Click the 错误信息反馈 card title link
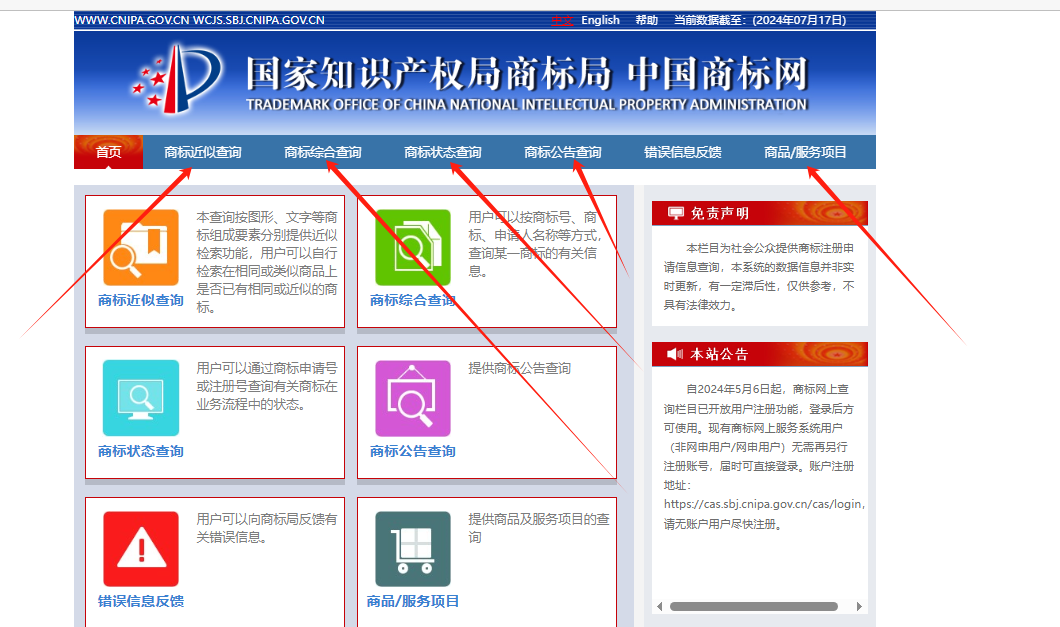The height and width of the screenshot is (627, 1060). [141, 601]
